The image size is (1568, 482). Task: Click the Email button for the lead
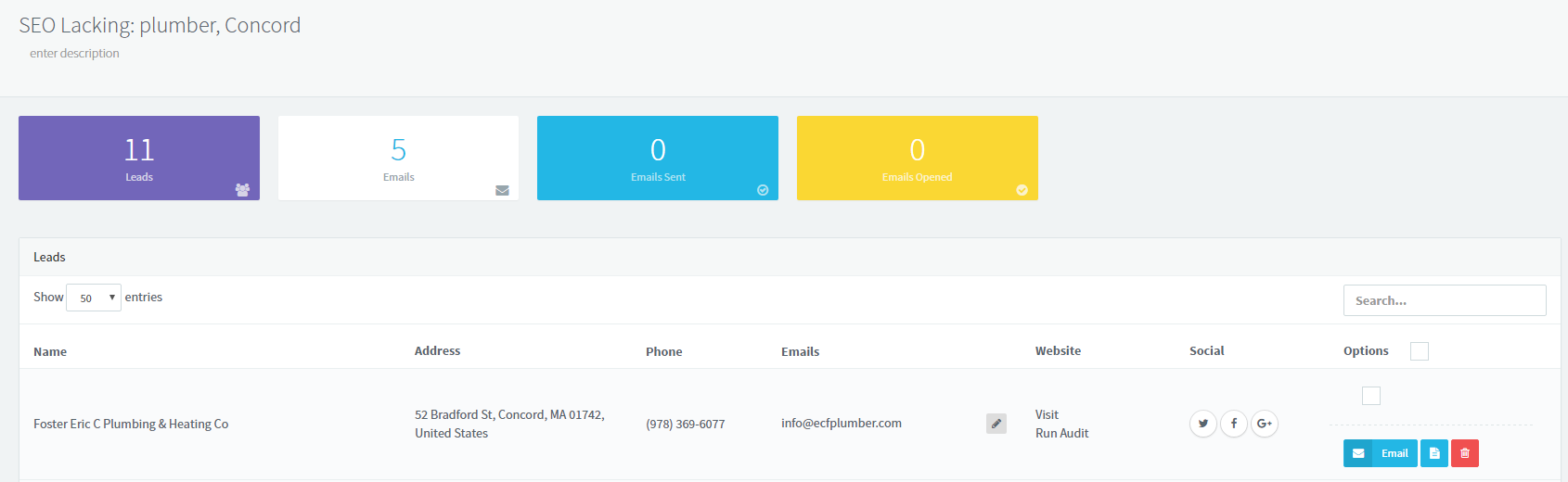[x=1381, y=453]
